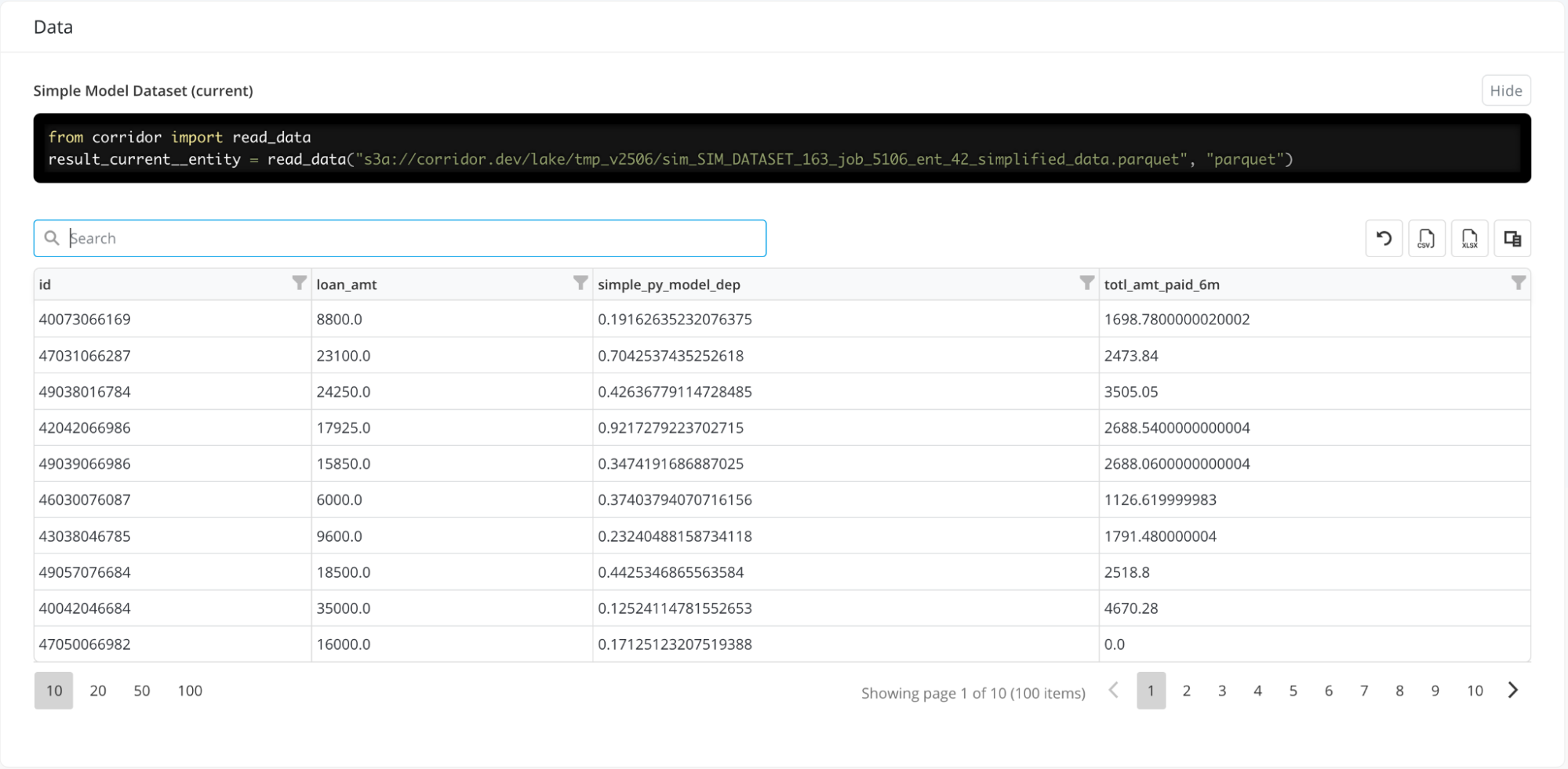Open the loan_amt column filter

(580, 283)
